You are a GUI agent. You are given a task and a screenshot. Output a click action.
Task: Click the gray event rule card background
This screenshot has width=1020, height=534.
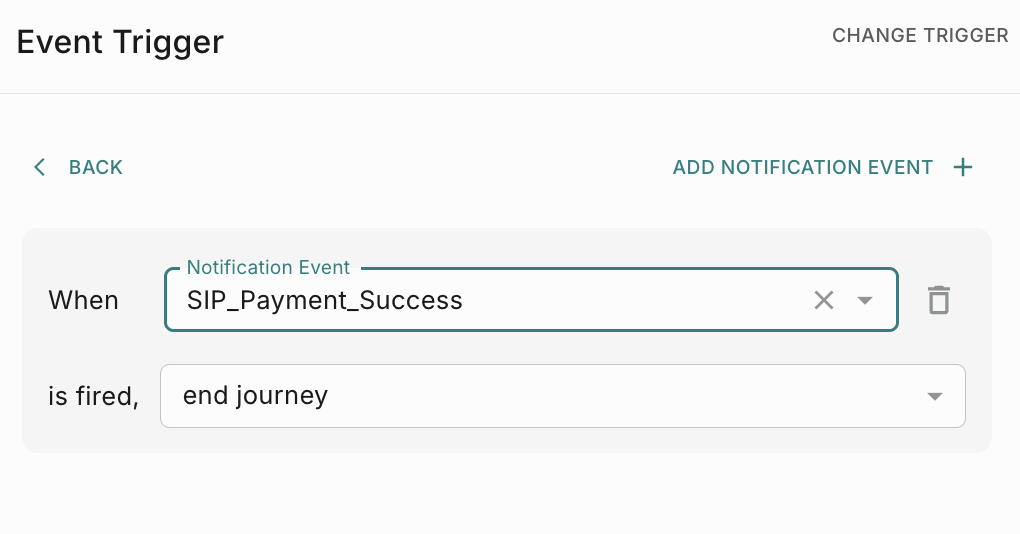[x=500, y=440]
